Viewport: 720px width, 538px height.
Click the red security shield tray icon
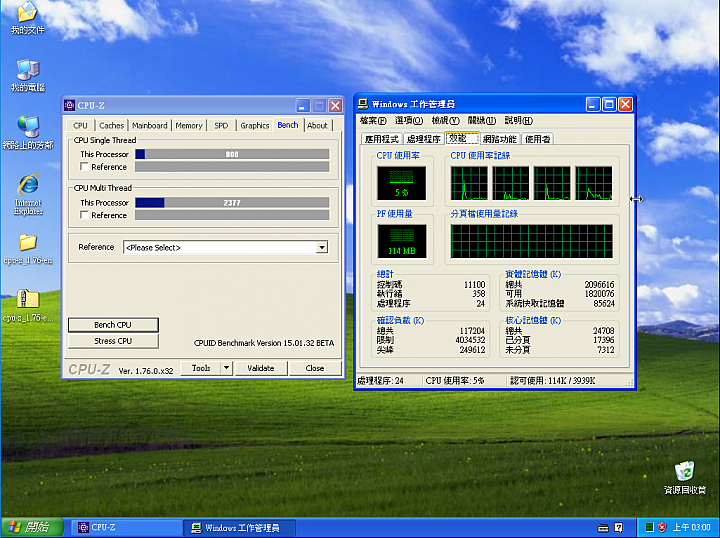pyautogui.click(x=662, y=527)
